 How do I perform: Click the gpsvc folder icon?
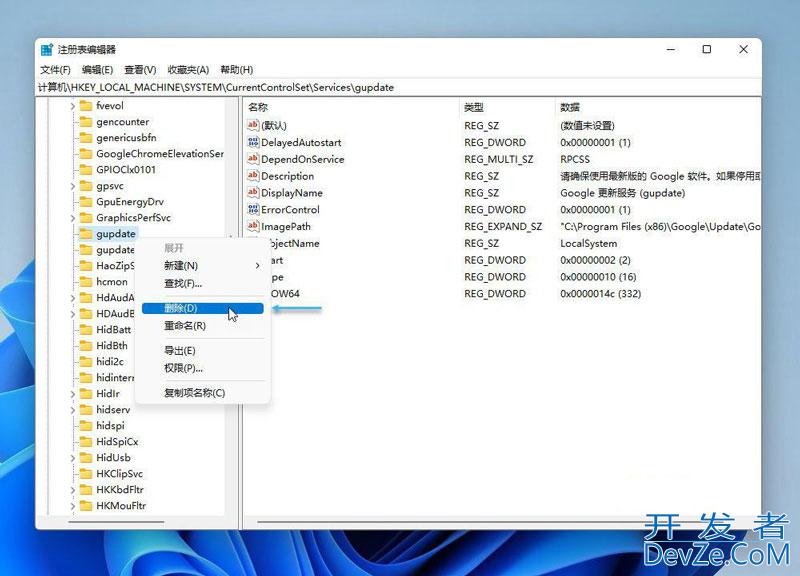[86, 186]
